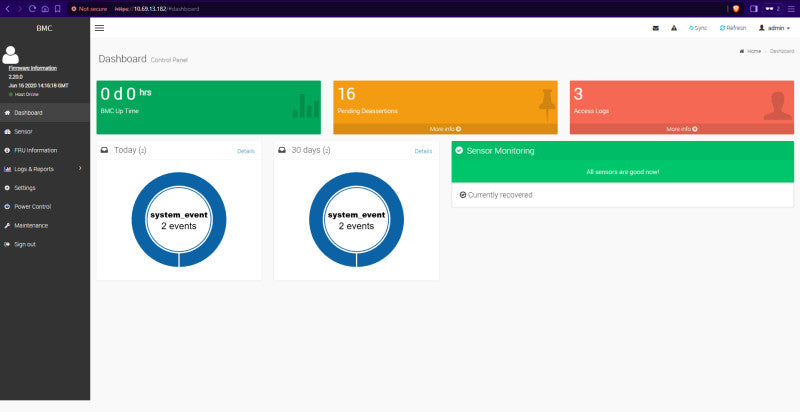Select Sensor in the sidebar menu
This screenshot has width=800, height=412.
tap(45, 132)
